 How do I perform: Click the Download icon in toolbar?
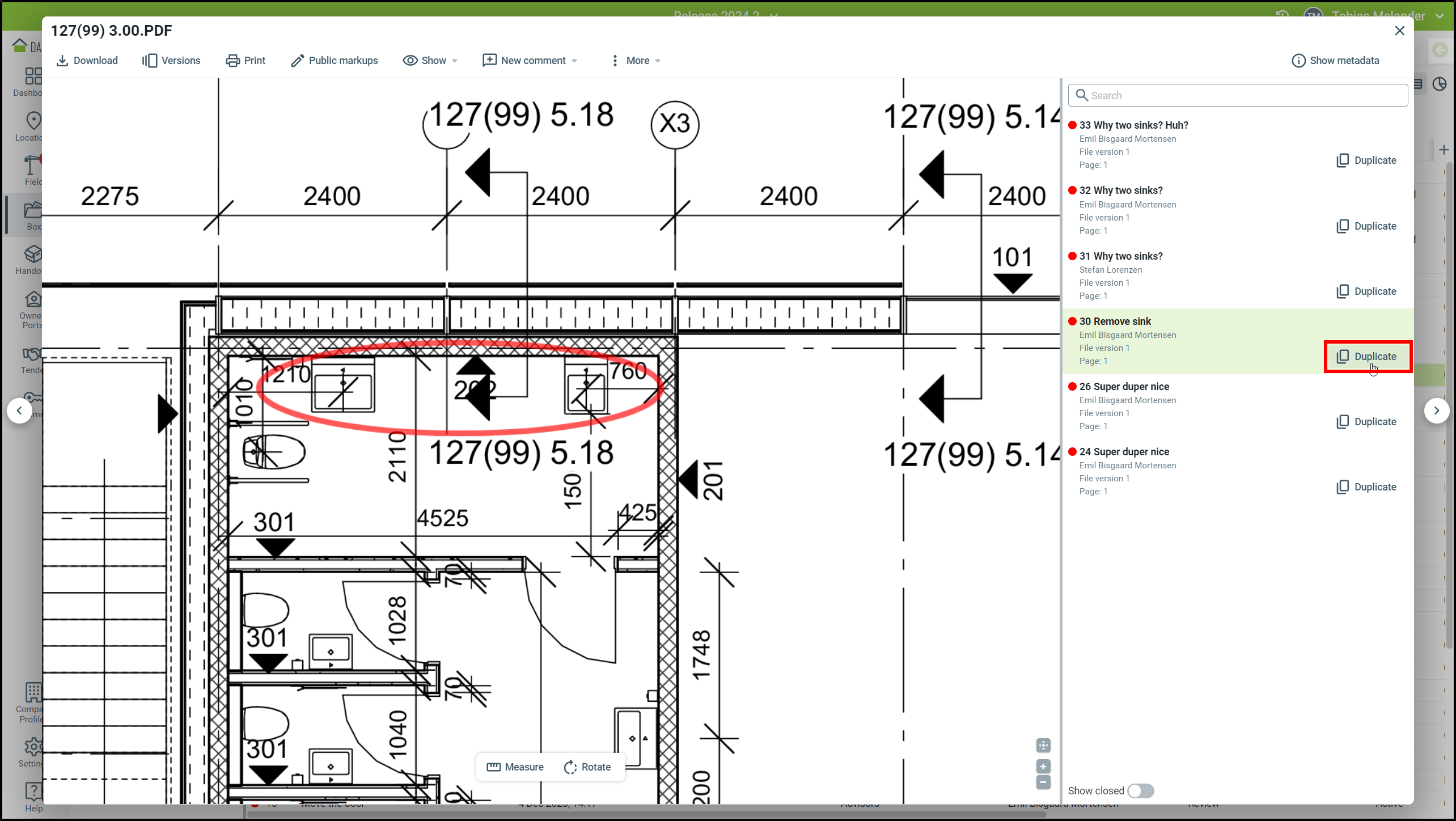pyautogui.click(x=62, y=61)
